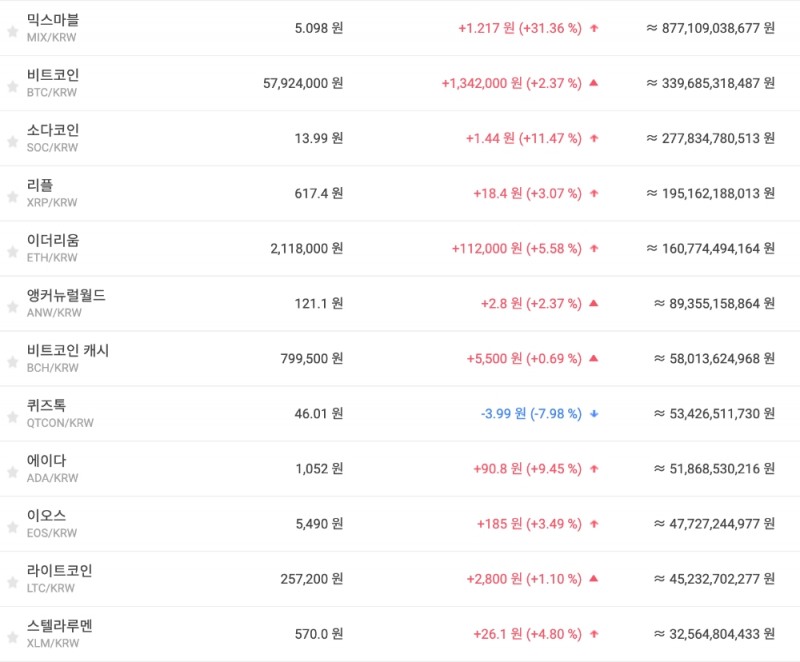Click the up arrow beside +11.47 %
The width and height of the screenshot is (800, 662).
(x=594, y=138)
